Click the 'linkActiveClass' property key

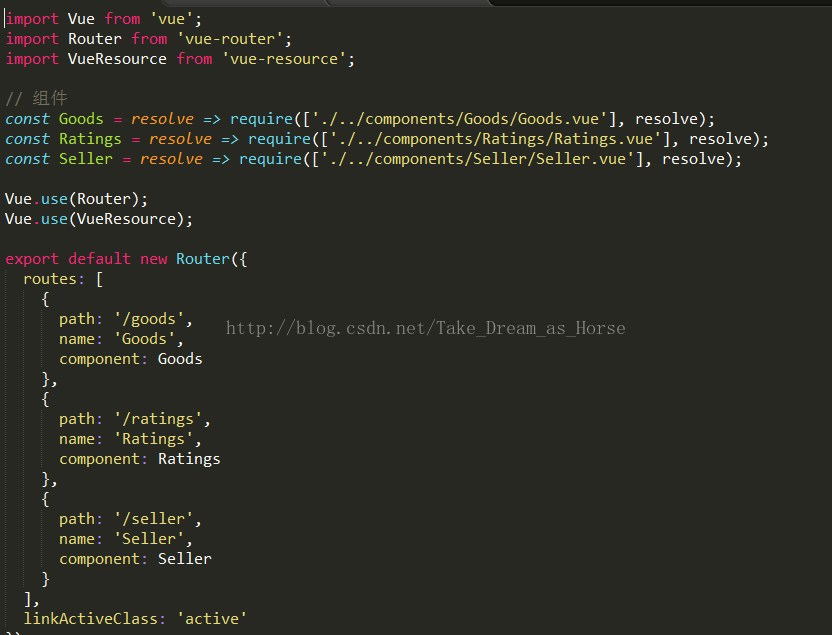[90, 619]
